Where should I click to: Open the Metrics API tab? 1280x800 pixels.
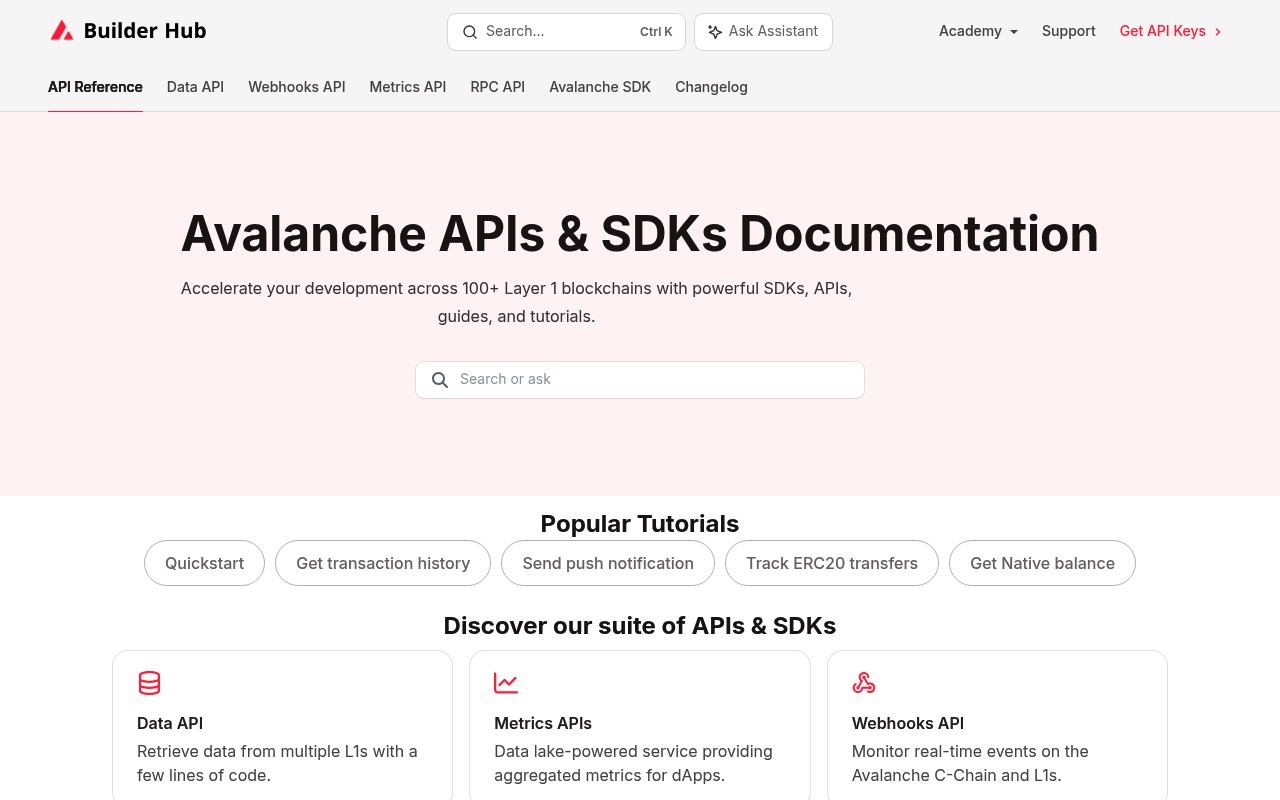(408, 87)
